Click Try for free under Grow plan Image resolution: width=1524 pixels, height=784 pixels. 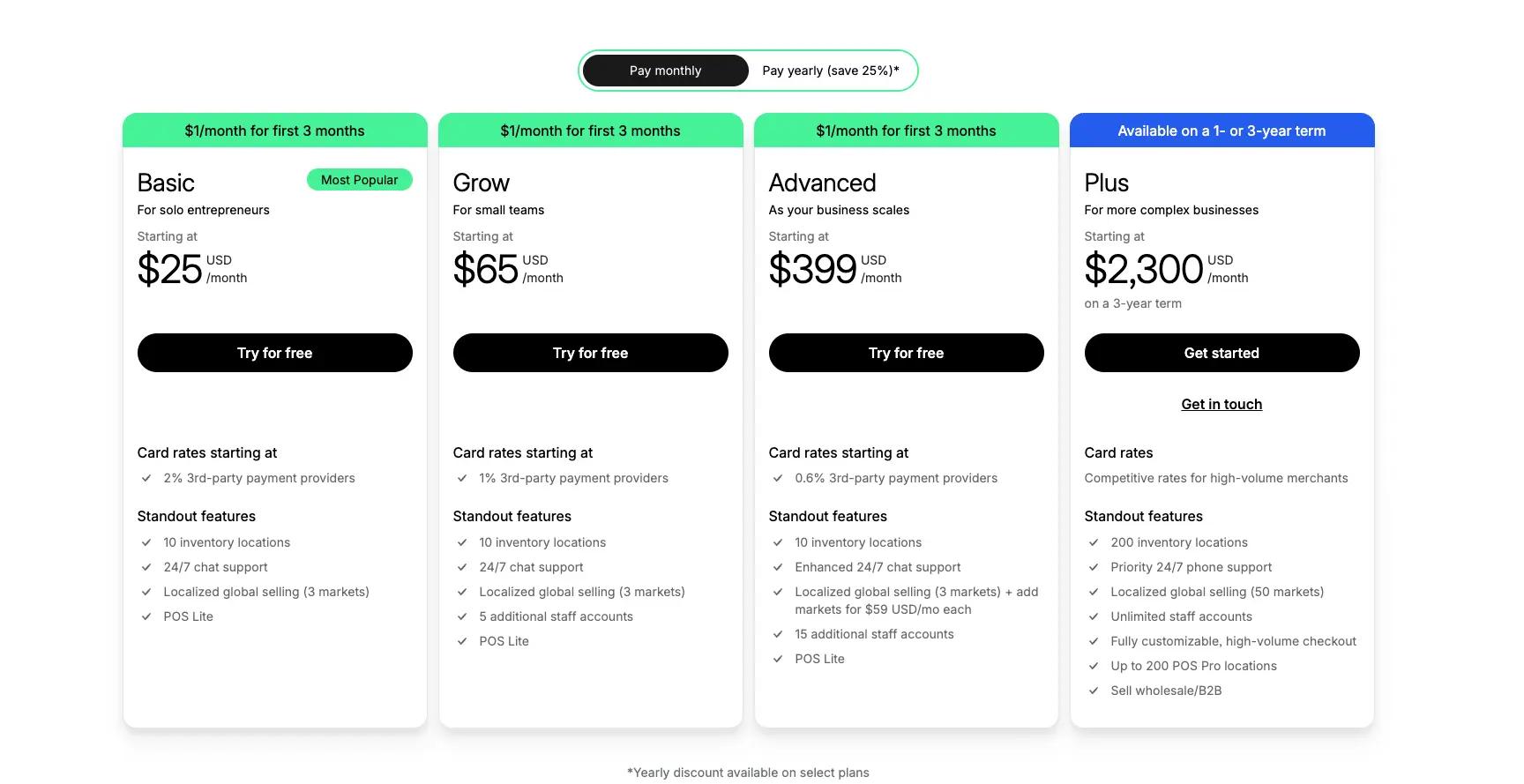[x=590, y=353]
